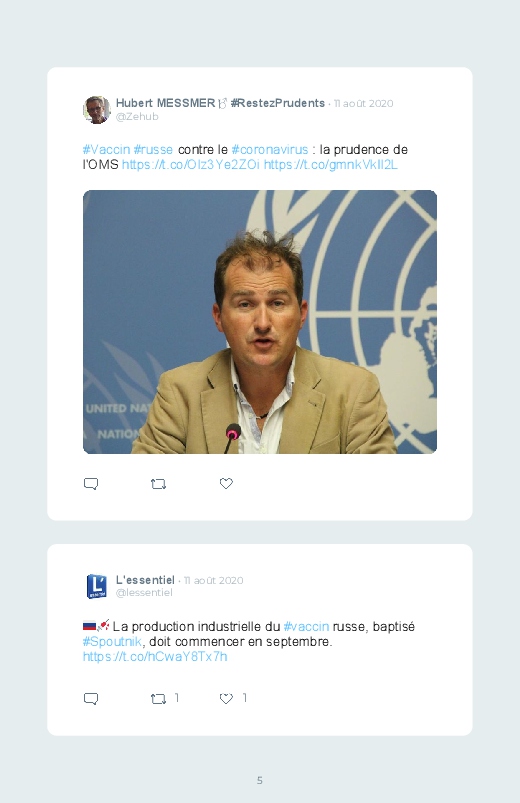Open the #vaccin hashtag in L'essentiel tweet
This screenshot has height=803, width=520.
pos(306,626)
